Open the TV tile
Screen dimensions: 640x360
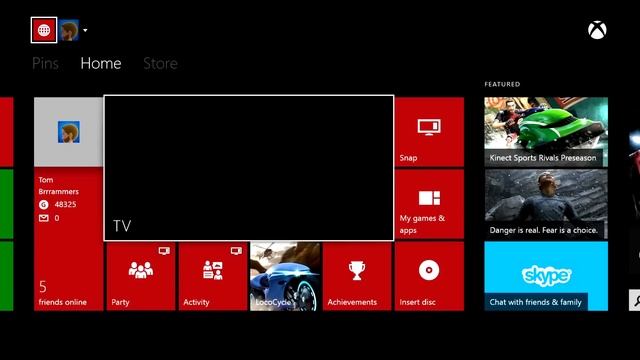pyautogui.click(x=249, y=168)
